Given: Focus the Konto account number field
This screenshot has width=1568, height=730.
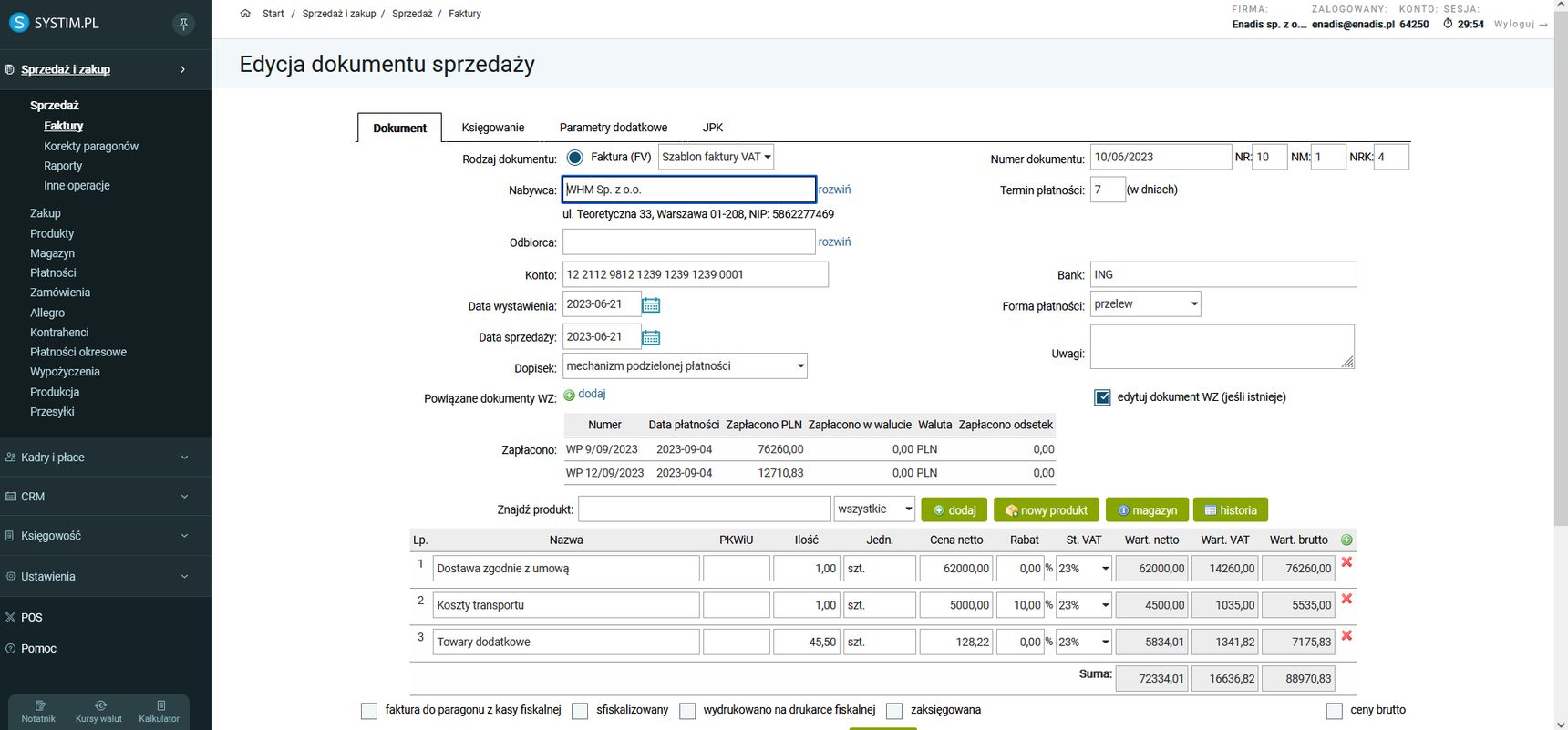Looking at the screenshot, I should [x=696, y=274].
